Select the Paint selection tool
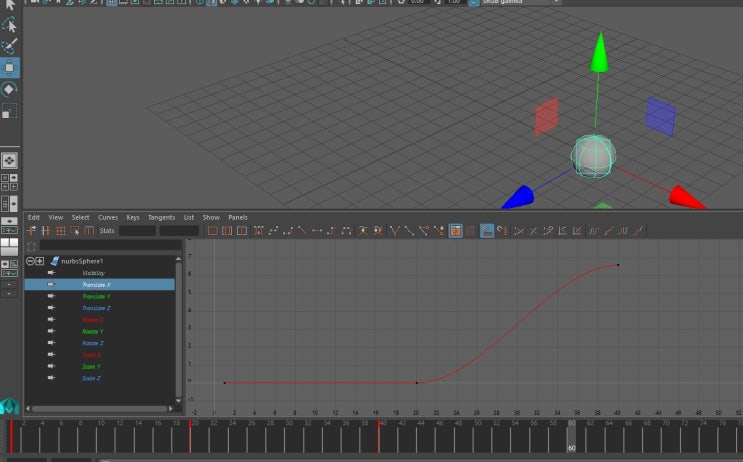The width and height of the screenshot is (743, 462). [9, 46]
